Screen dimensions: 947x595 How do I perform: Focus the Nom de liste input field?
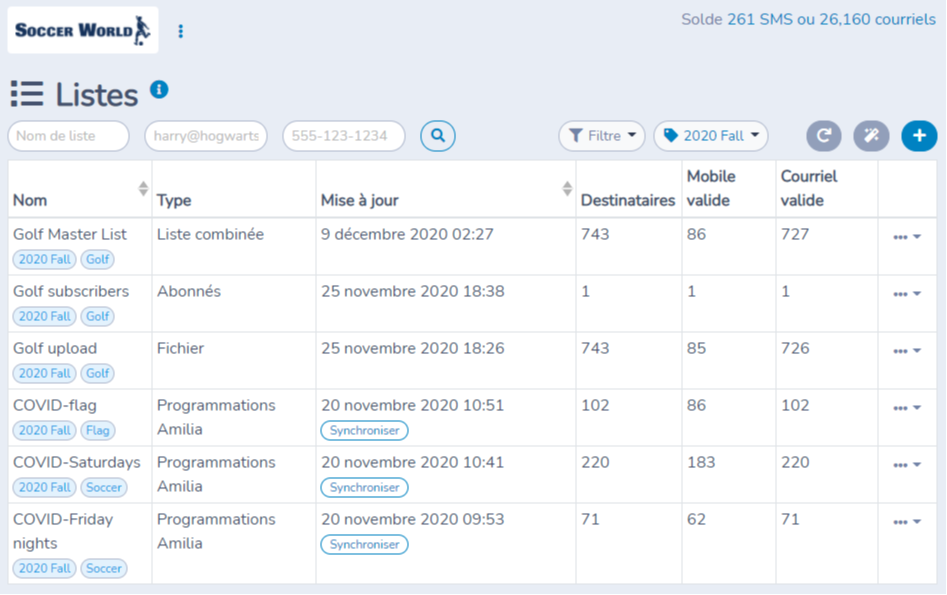[x=68, y=136]
